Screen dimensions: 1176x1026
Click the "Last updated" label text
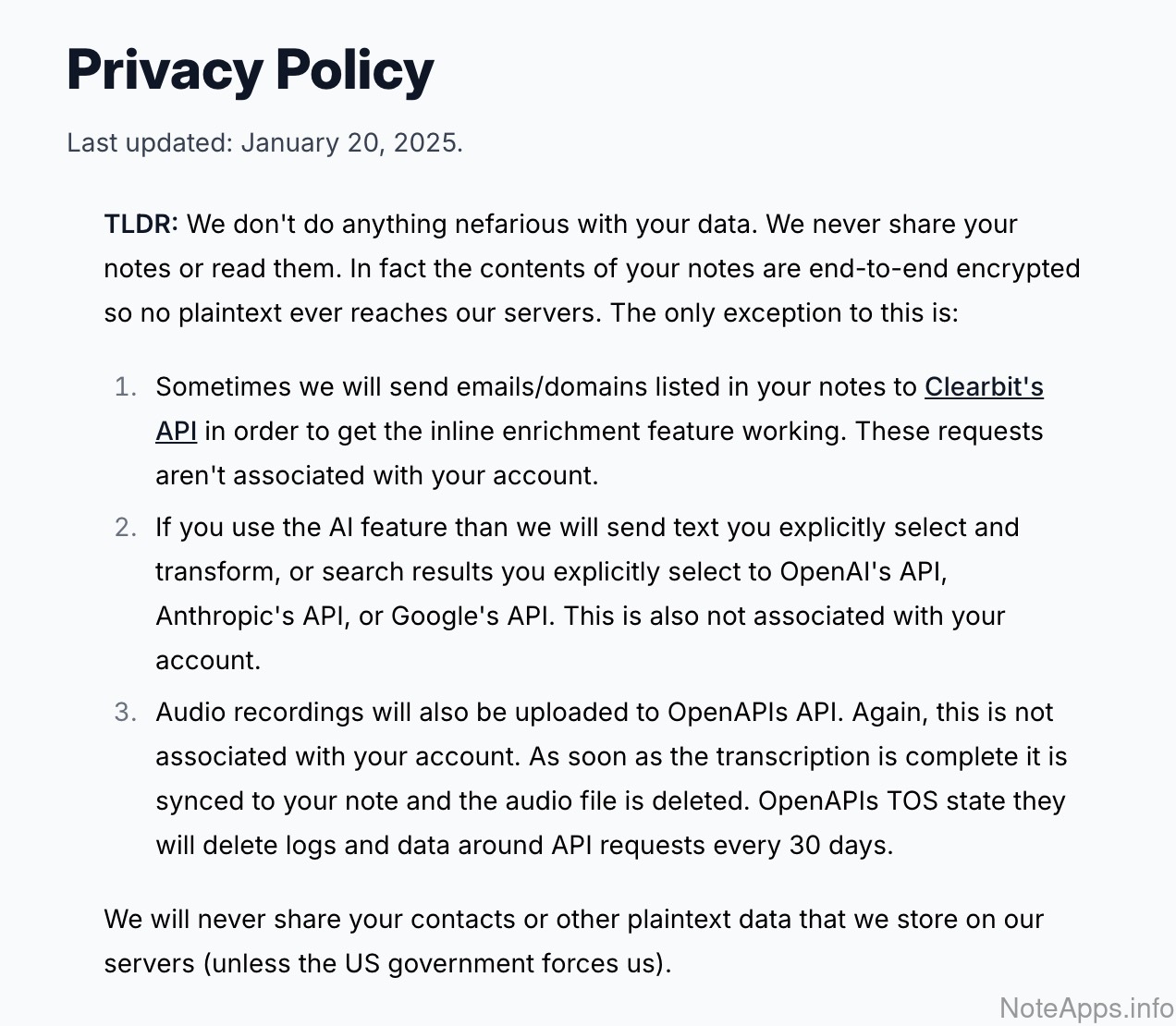click(149, 142)
